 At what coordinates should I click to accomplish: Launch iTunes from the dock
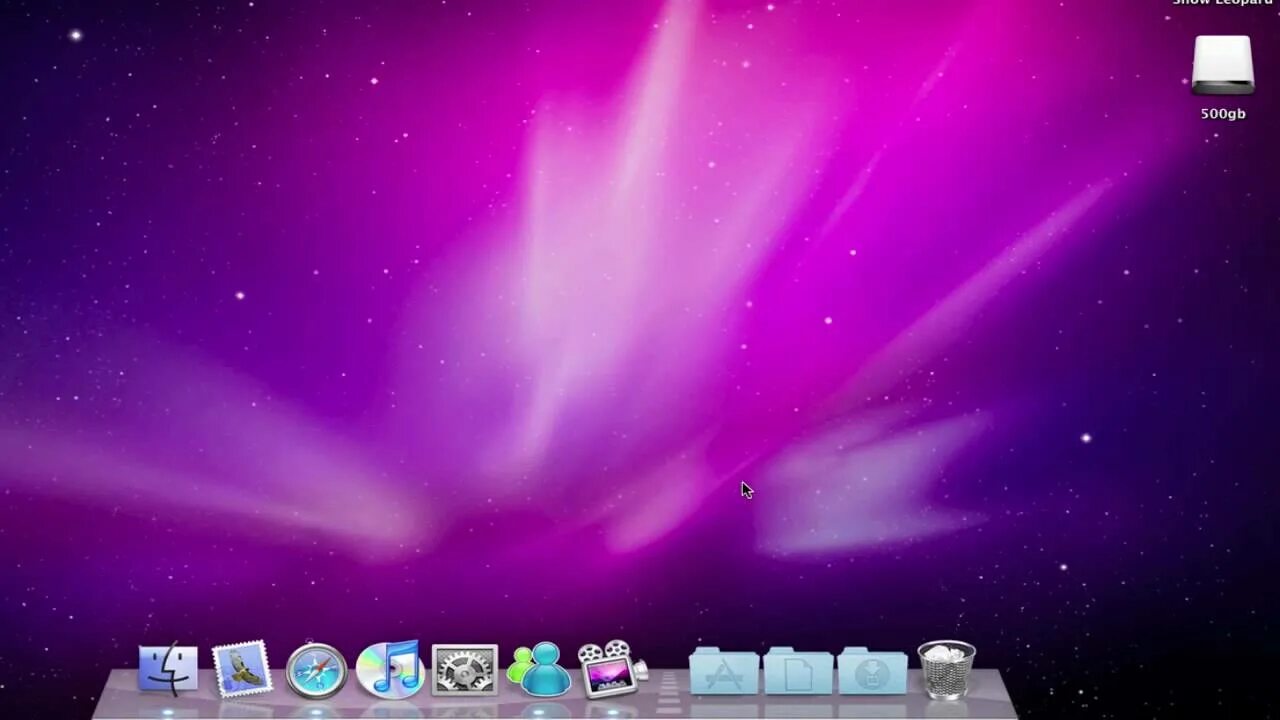tap(390, 668)
